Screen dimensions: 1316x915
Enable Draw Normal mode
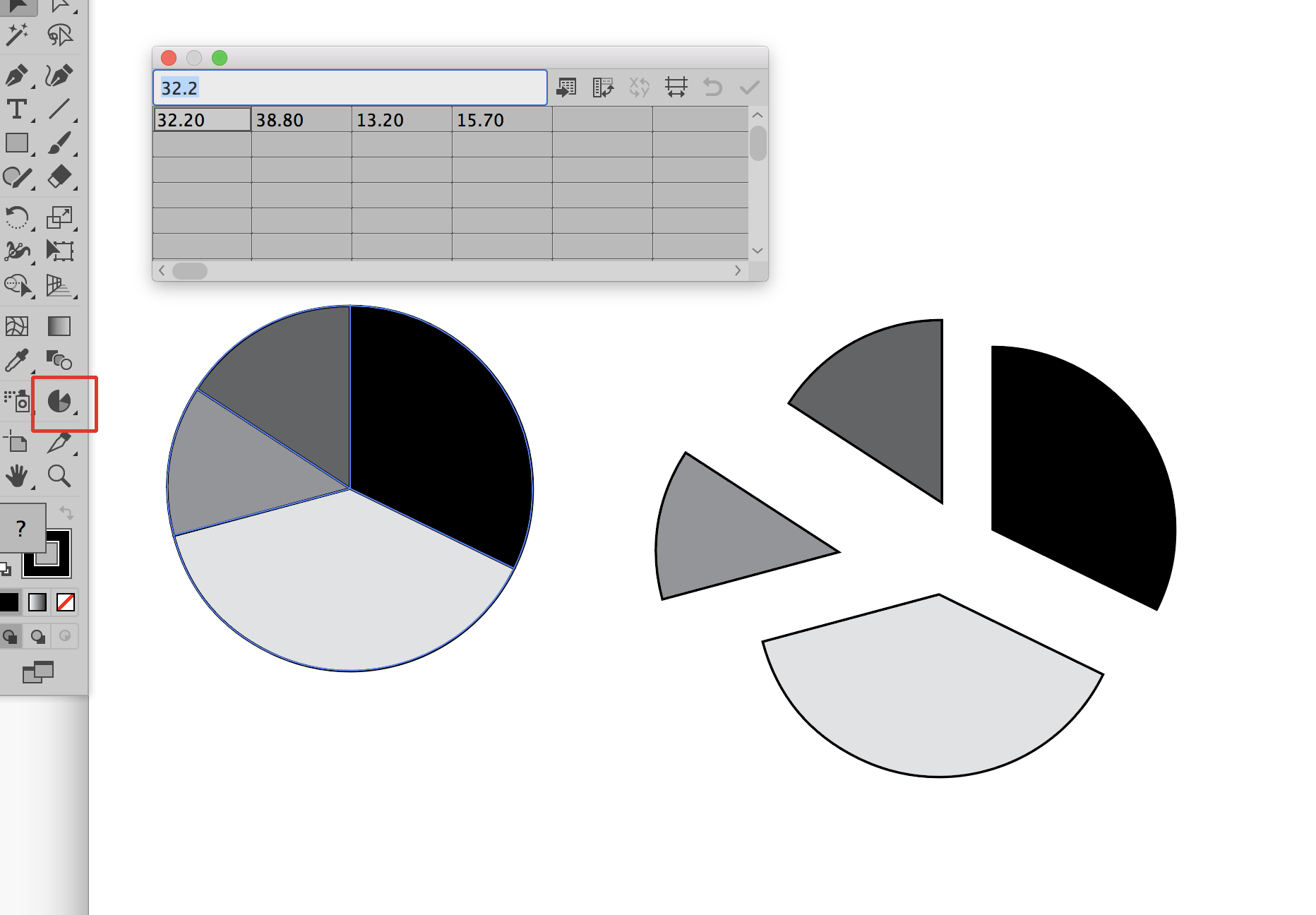10,636
